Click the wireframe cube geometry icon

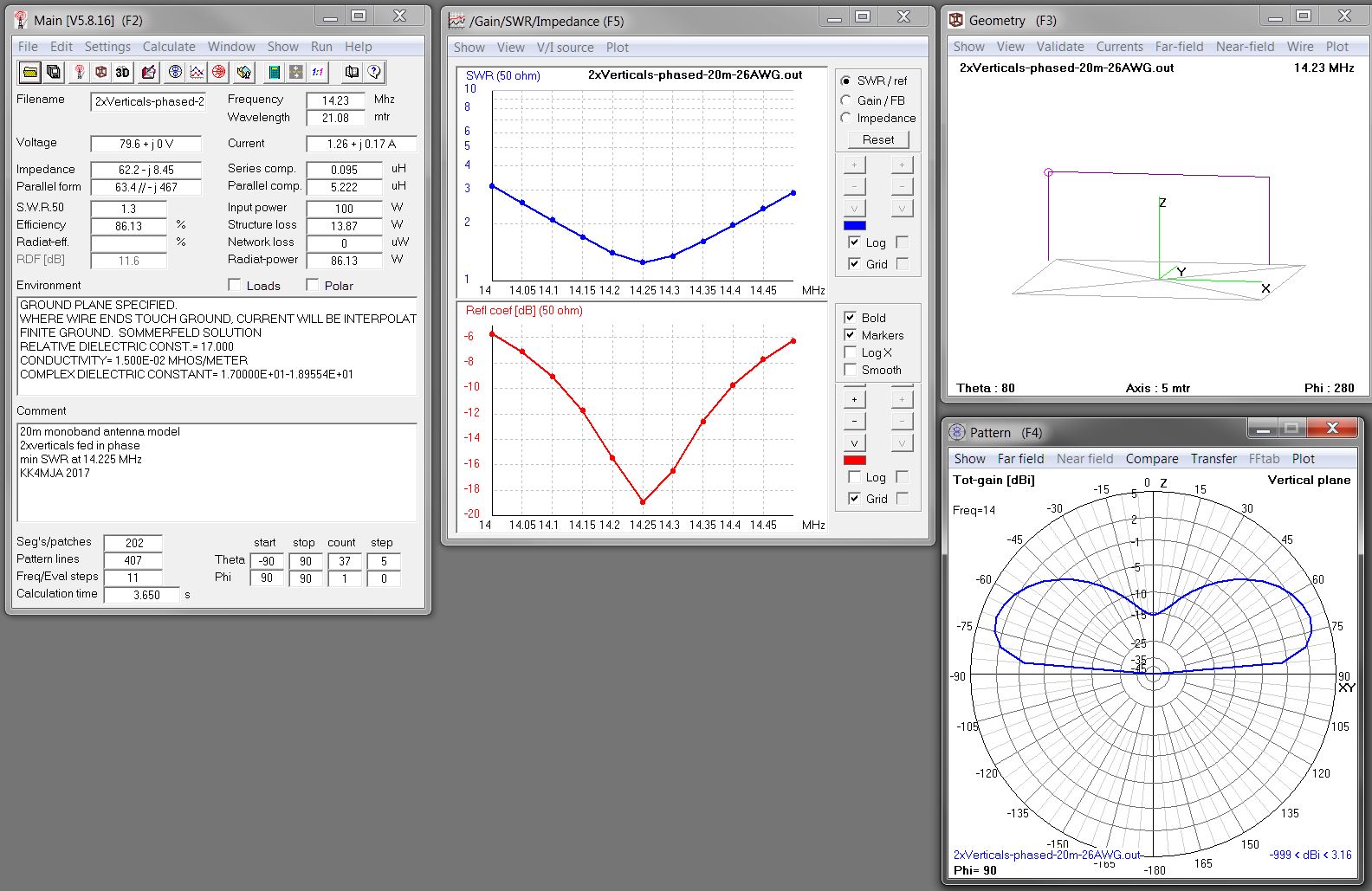pos(101,72)
